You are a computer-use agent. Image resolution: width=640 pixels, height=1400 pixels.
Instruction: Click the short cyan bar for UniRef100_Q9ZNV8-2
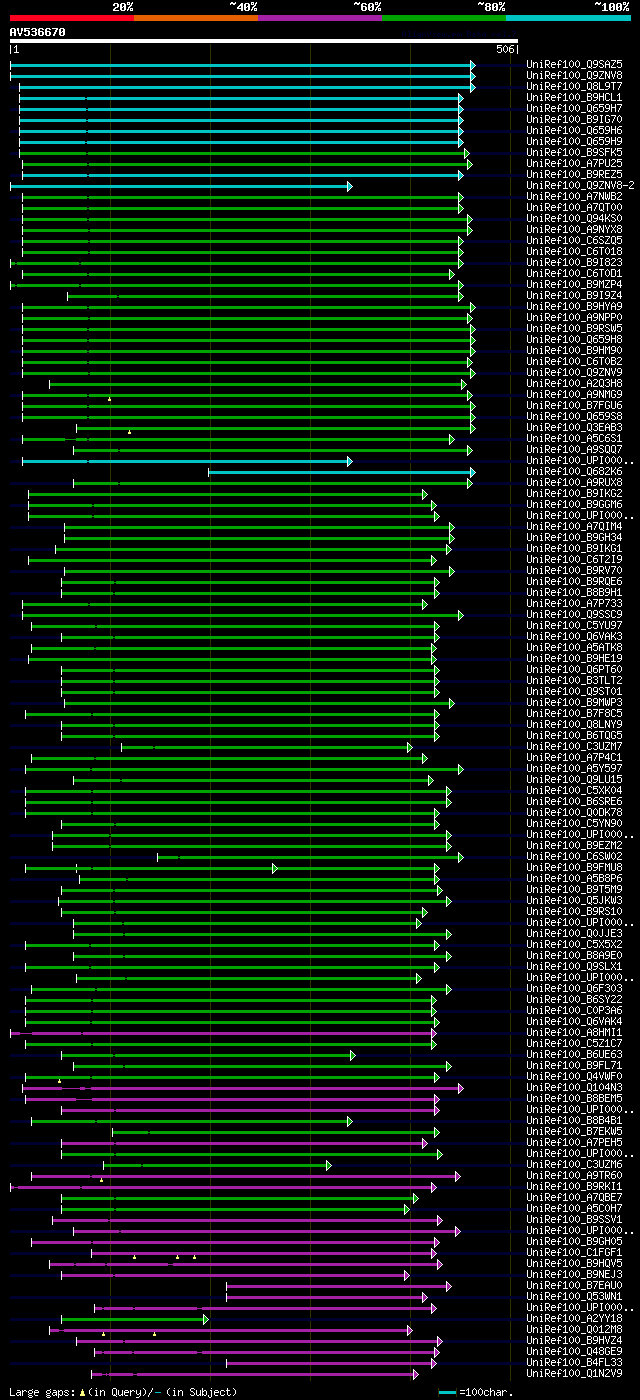(180, 186)
